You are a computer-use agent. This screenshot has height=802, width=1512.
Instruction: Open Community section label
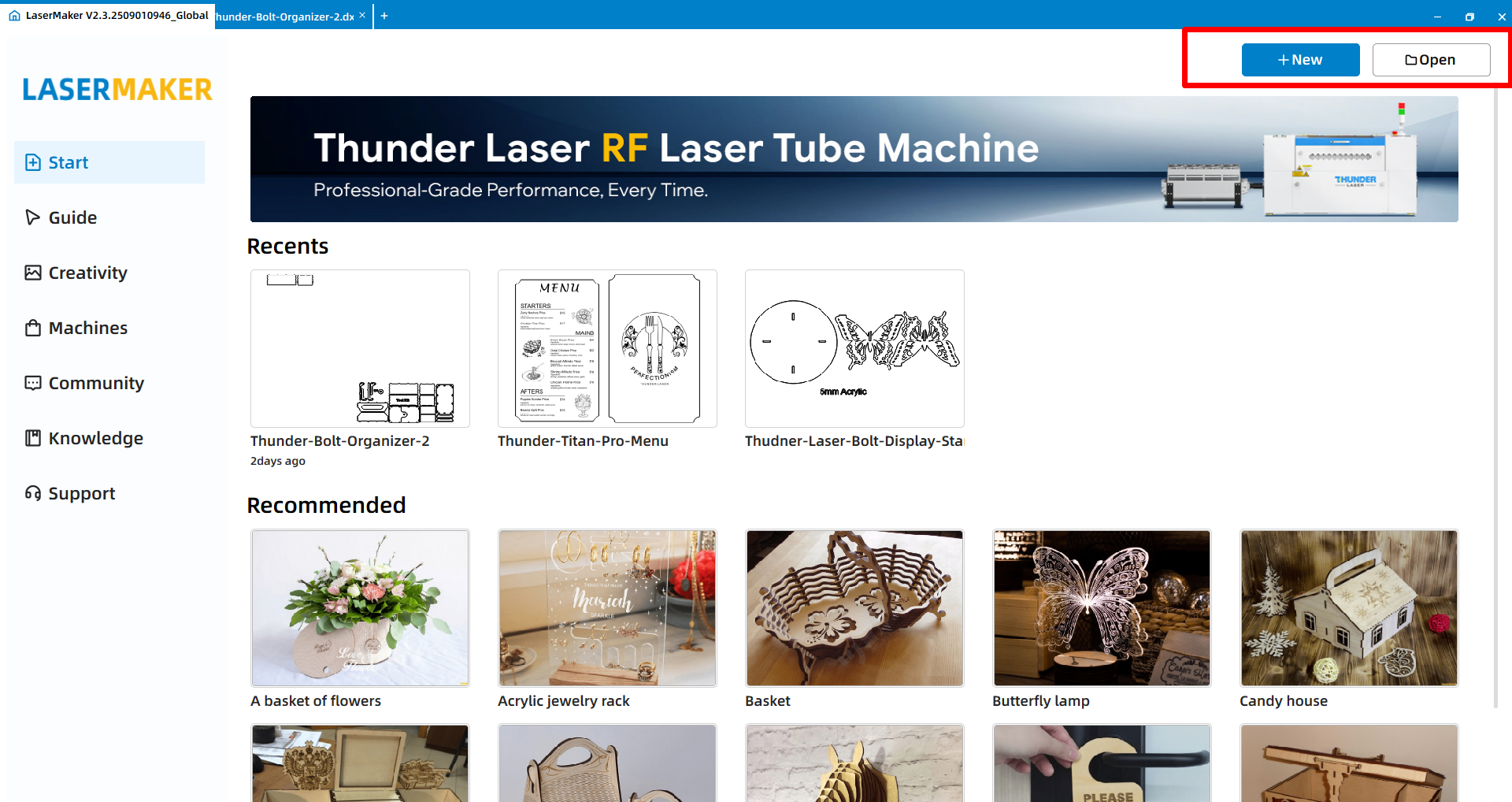point(97,383)
